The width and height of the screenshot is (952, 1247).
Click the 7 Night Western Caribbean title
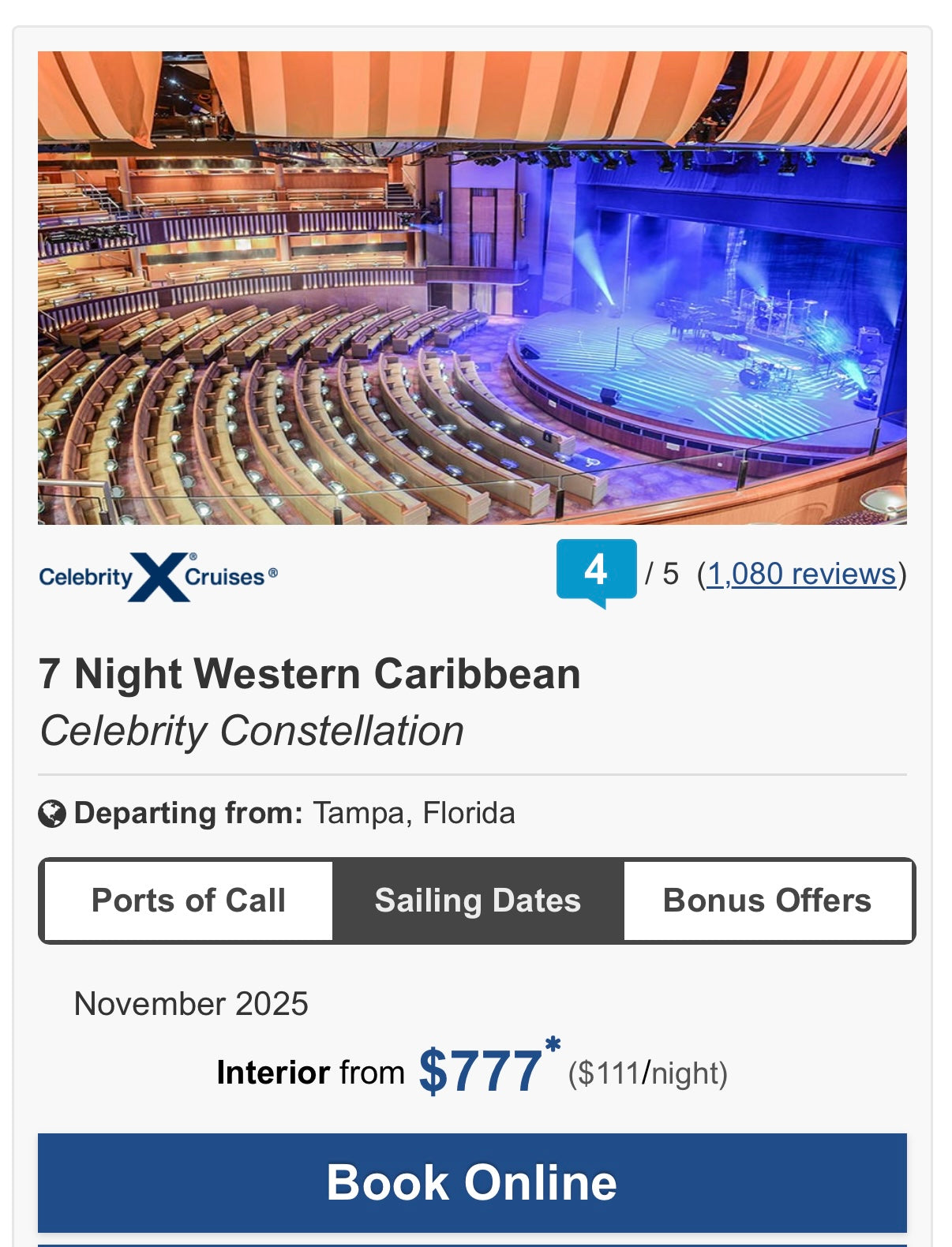pyautogui.click(x=309, y=674)
